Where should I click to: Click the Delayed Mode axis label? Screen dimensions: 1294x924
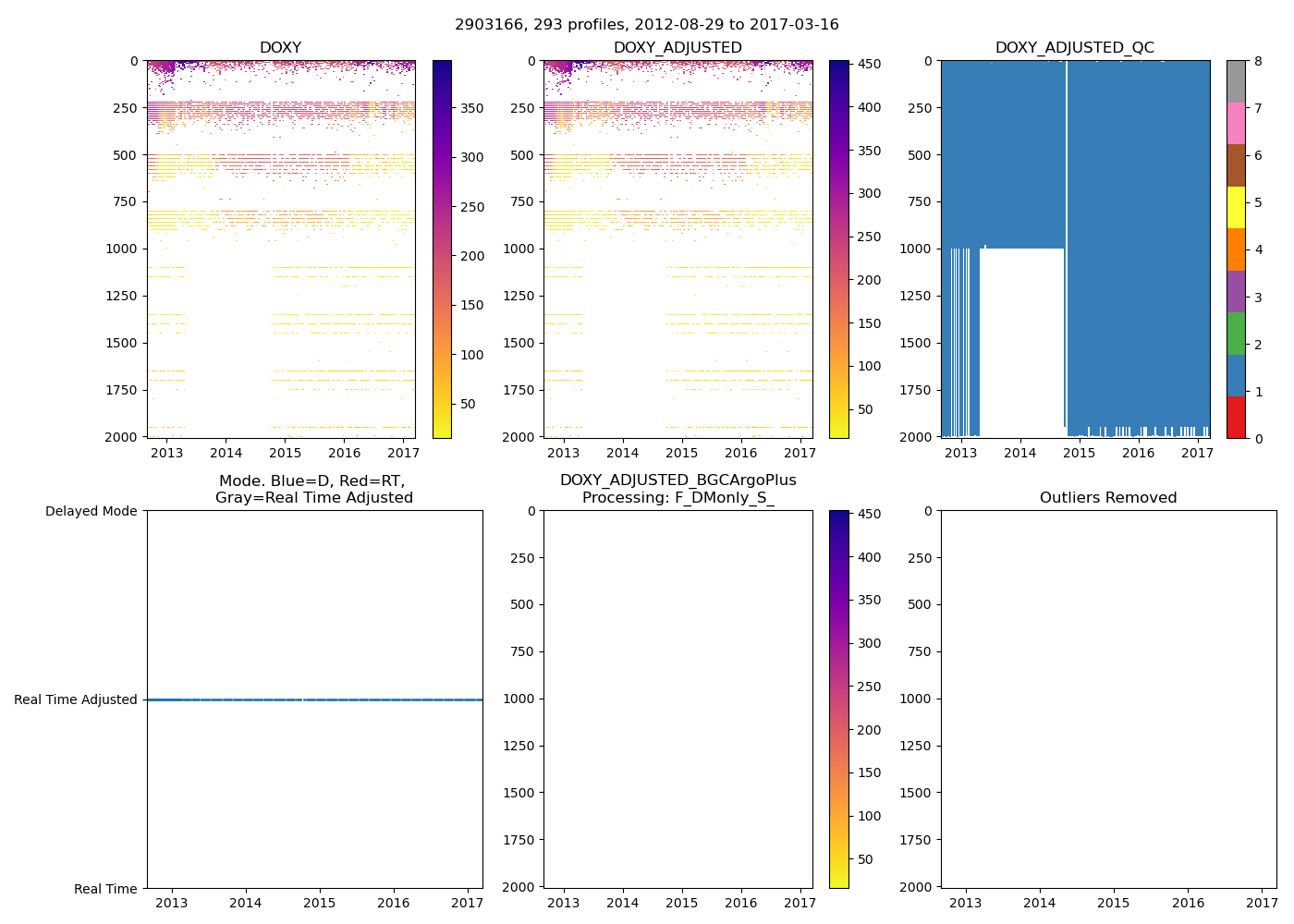click(91, 511)
